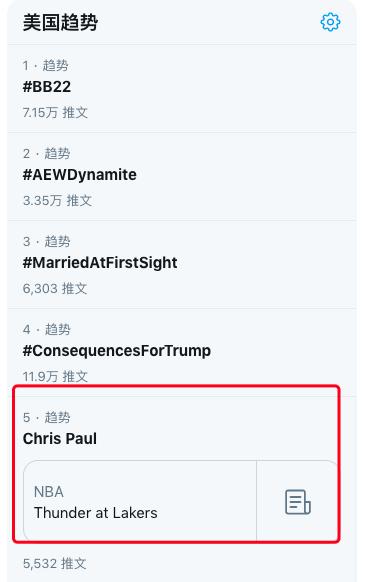392x582 pixels.
Task: Click the NBA category label in card
Action: [49, 492]
